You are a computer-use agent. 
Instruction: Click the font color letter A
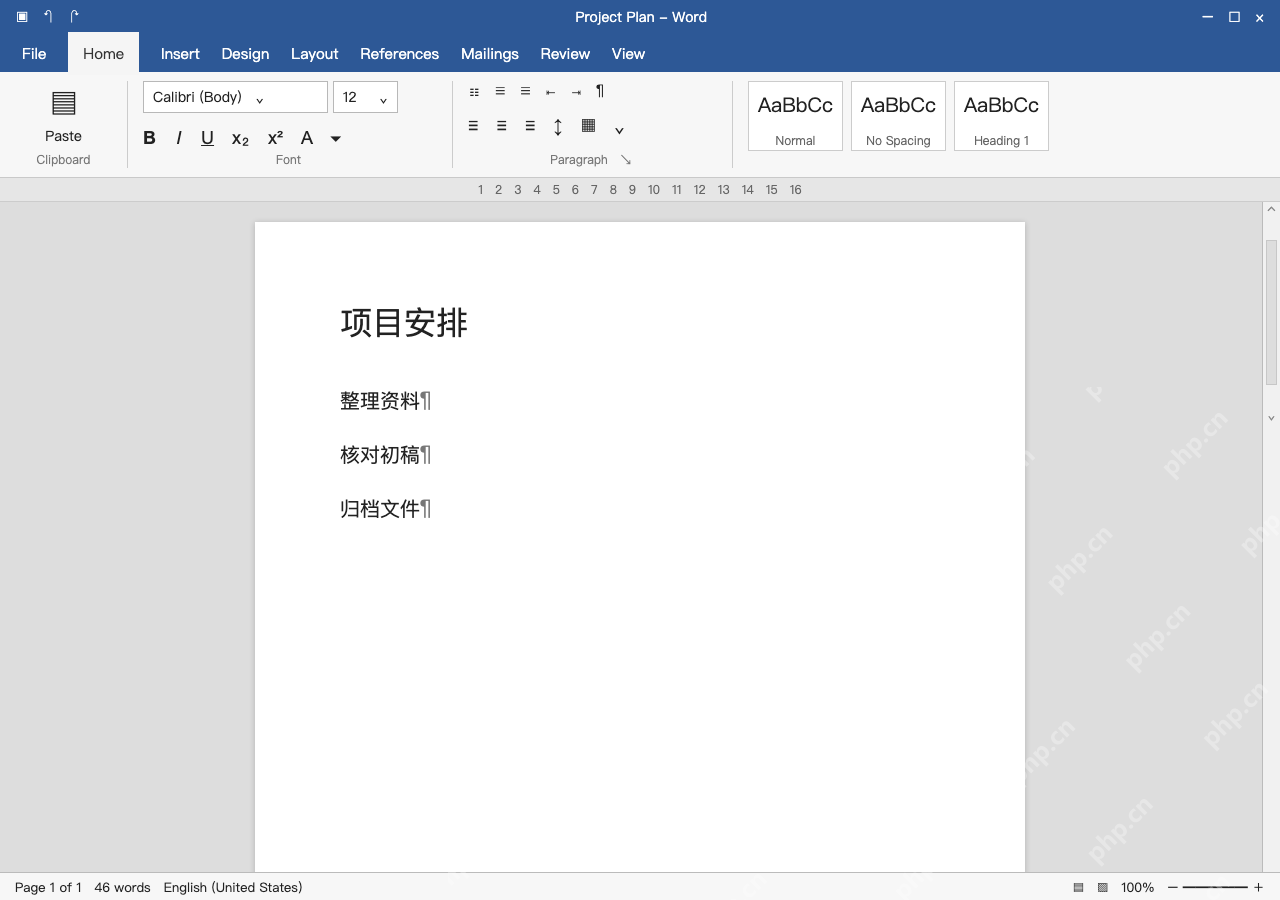coord(307,138)
